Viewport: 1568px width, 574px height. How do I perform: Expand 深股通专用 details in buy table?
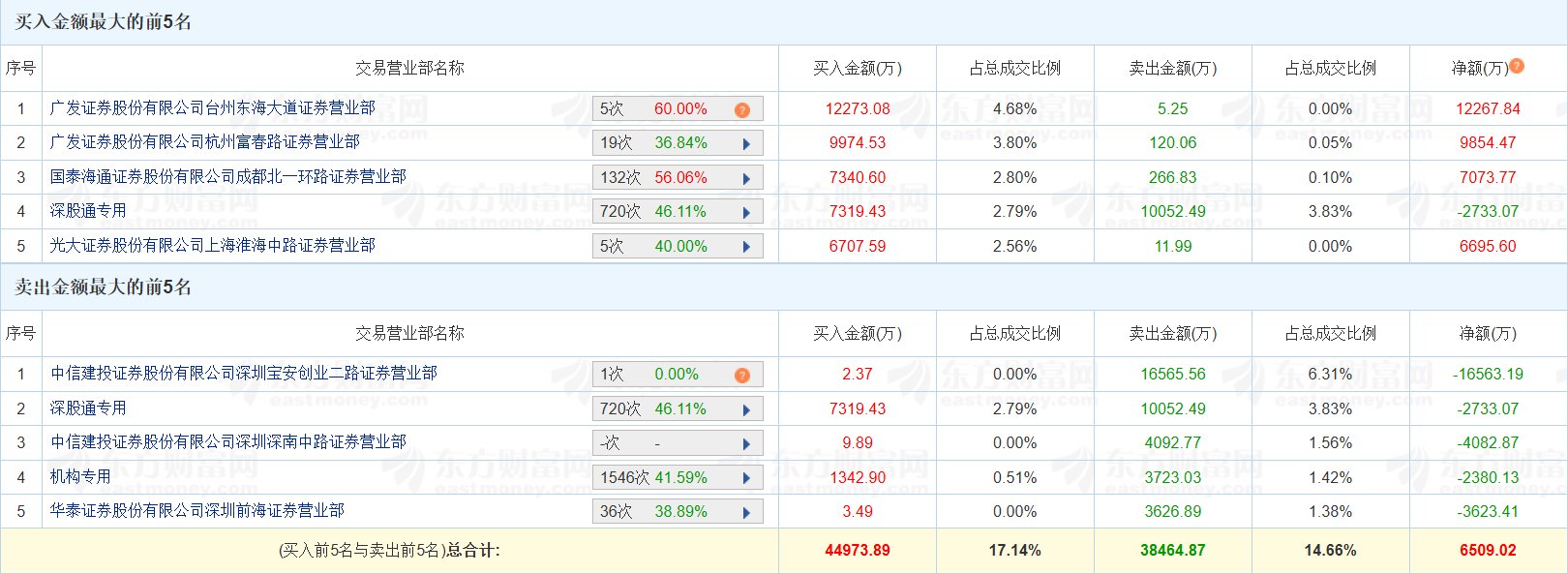[x=746, y=212]
